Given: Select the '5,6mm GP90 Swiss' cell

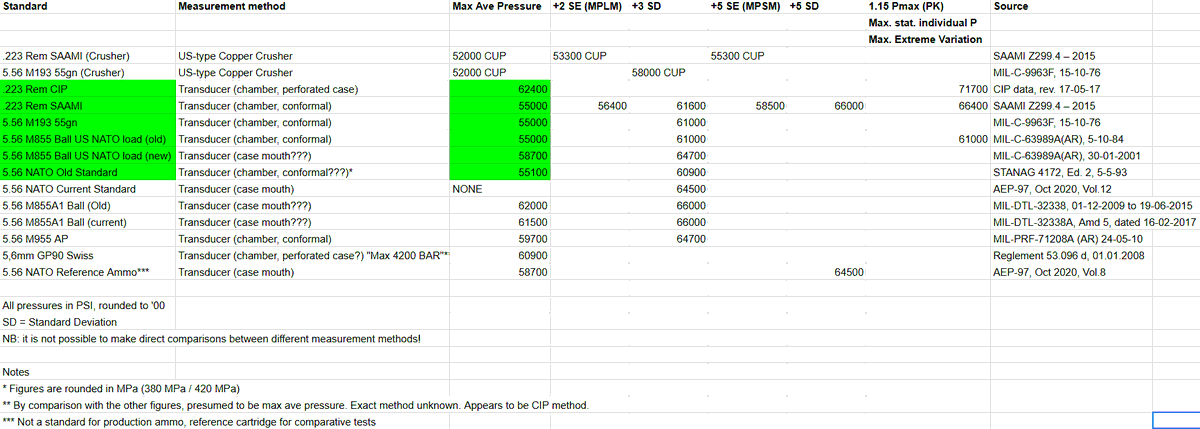Looking at the screenshot, I should (88, 254).
